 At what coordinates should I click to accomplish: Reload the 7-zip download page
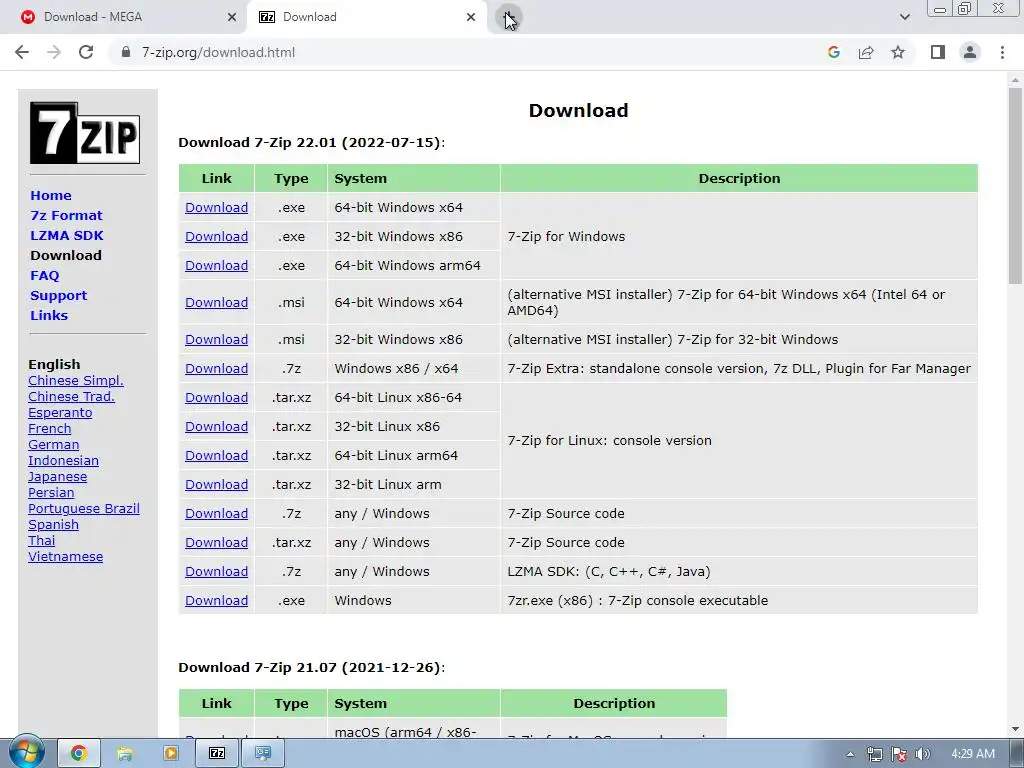86,52
